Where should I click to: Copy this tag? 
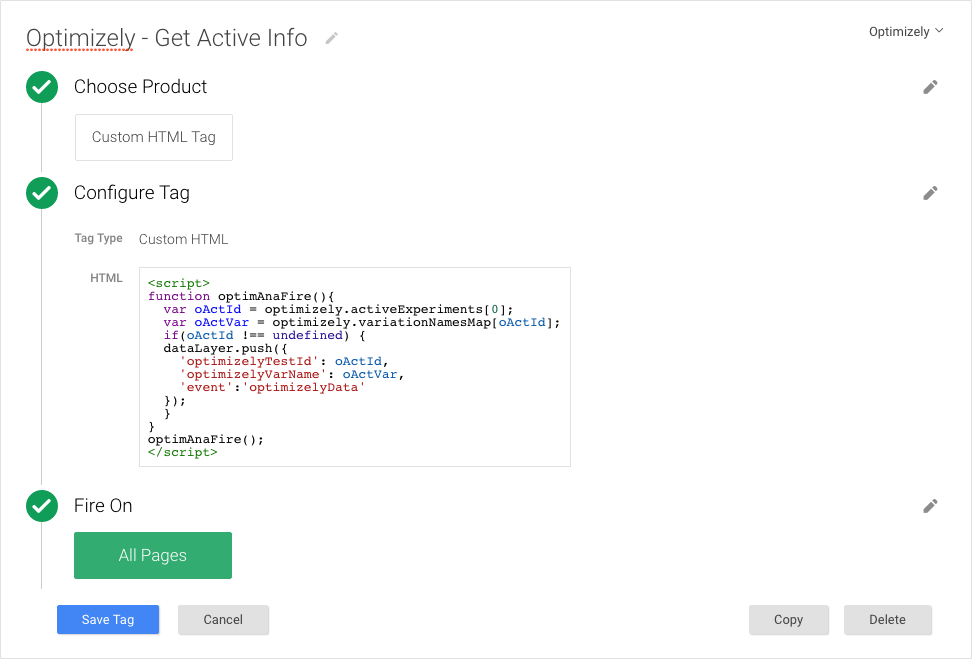tap(788, 619)
